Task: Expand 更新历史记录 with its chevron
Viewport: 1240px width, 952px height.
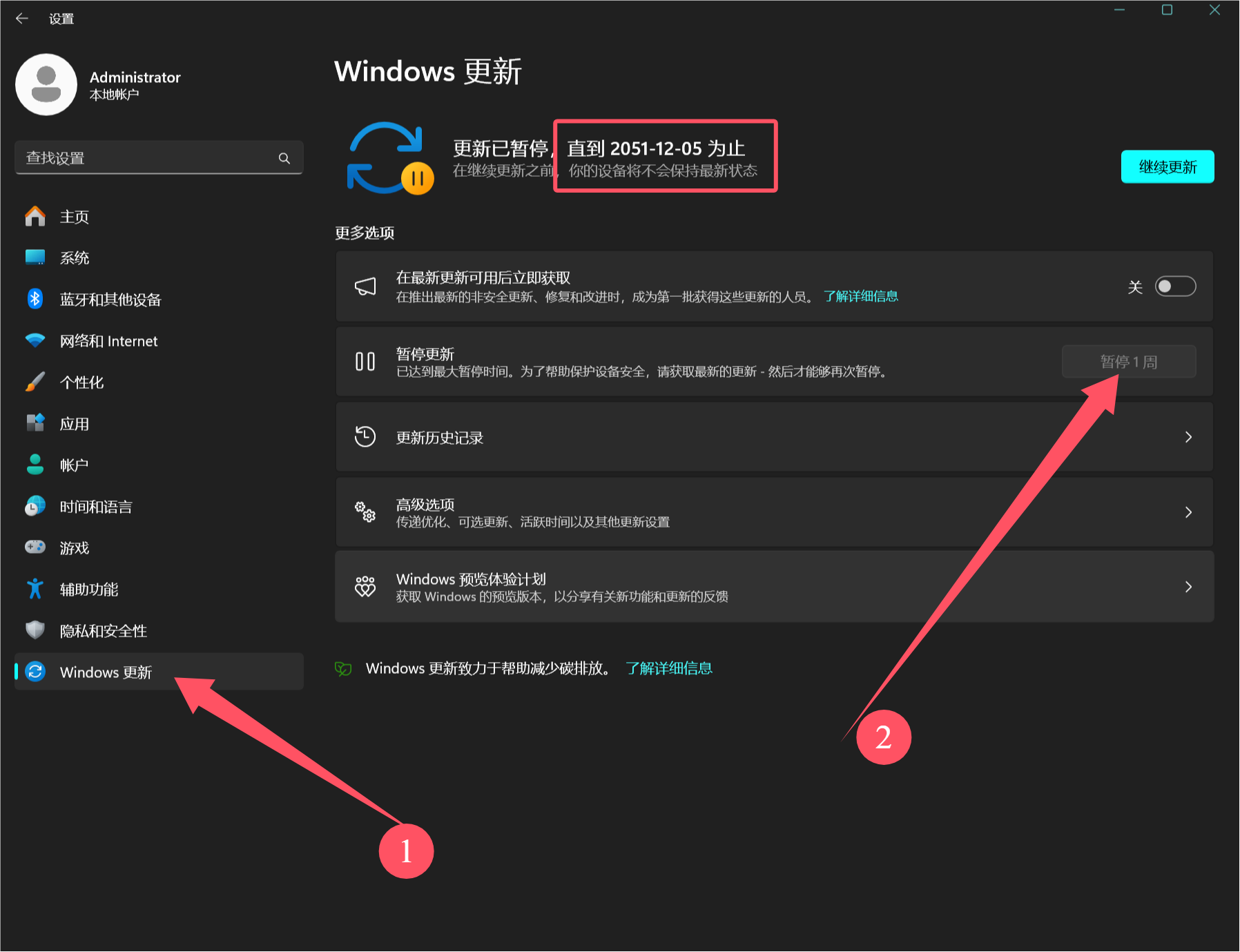Action: coord(1188,437)
